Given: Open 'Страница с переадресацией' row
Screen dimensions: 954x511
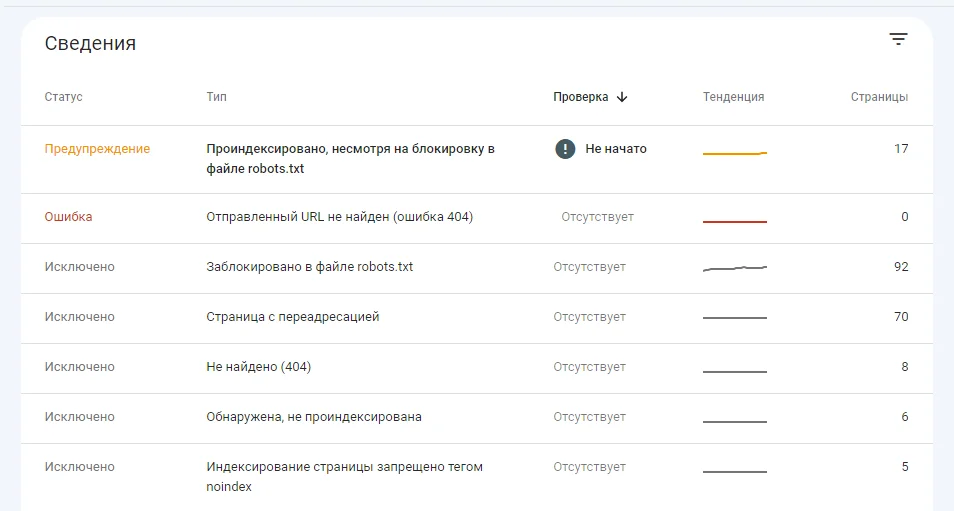Looking at the screenshot, I should (292, 317).
